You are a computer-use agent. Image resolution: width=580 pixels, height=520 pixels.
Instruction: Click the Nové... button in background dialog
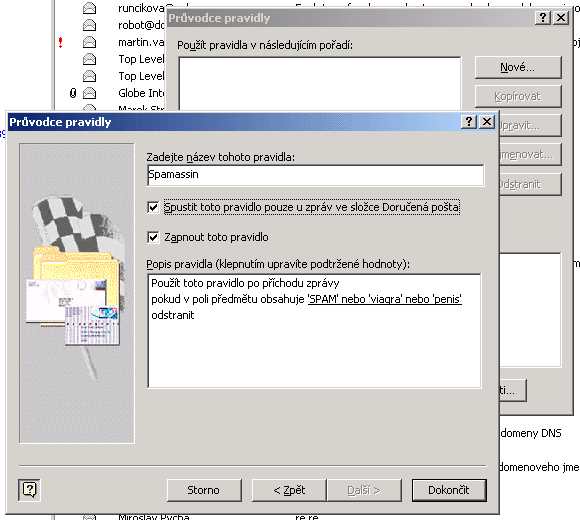coord(518,67)
